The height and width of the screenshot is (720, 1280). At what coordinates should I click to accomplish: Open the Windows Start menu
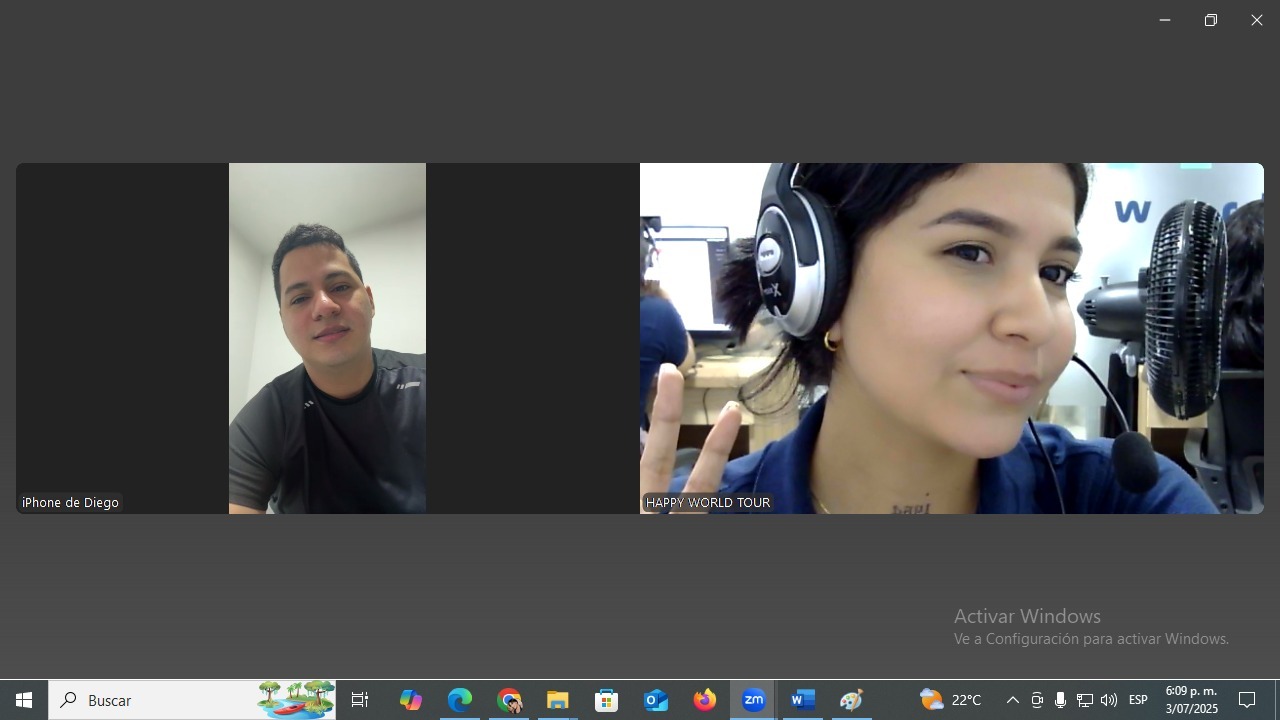click(24, 700)
